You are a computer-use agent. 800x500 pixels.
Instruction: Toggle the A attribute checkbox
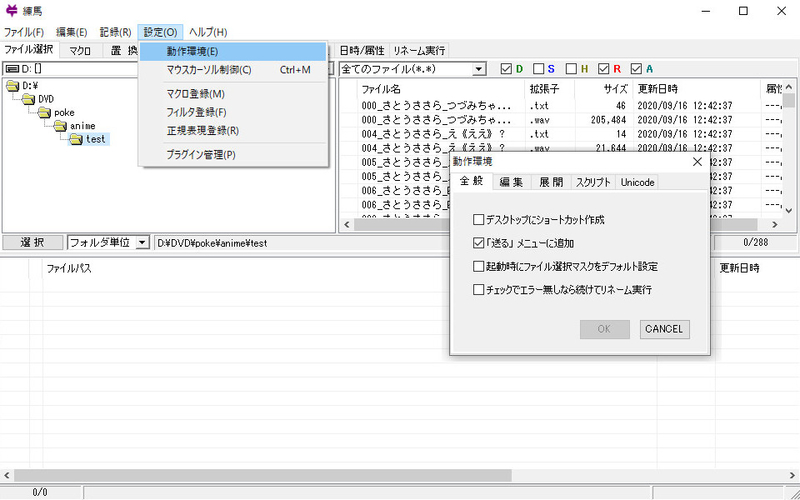[x=636, y=69]
